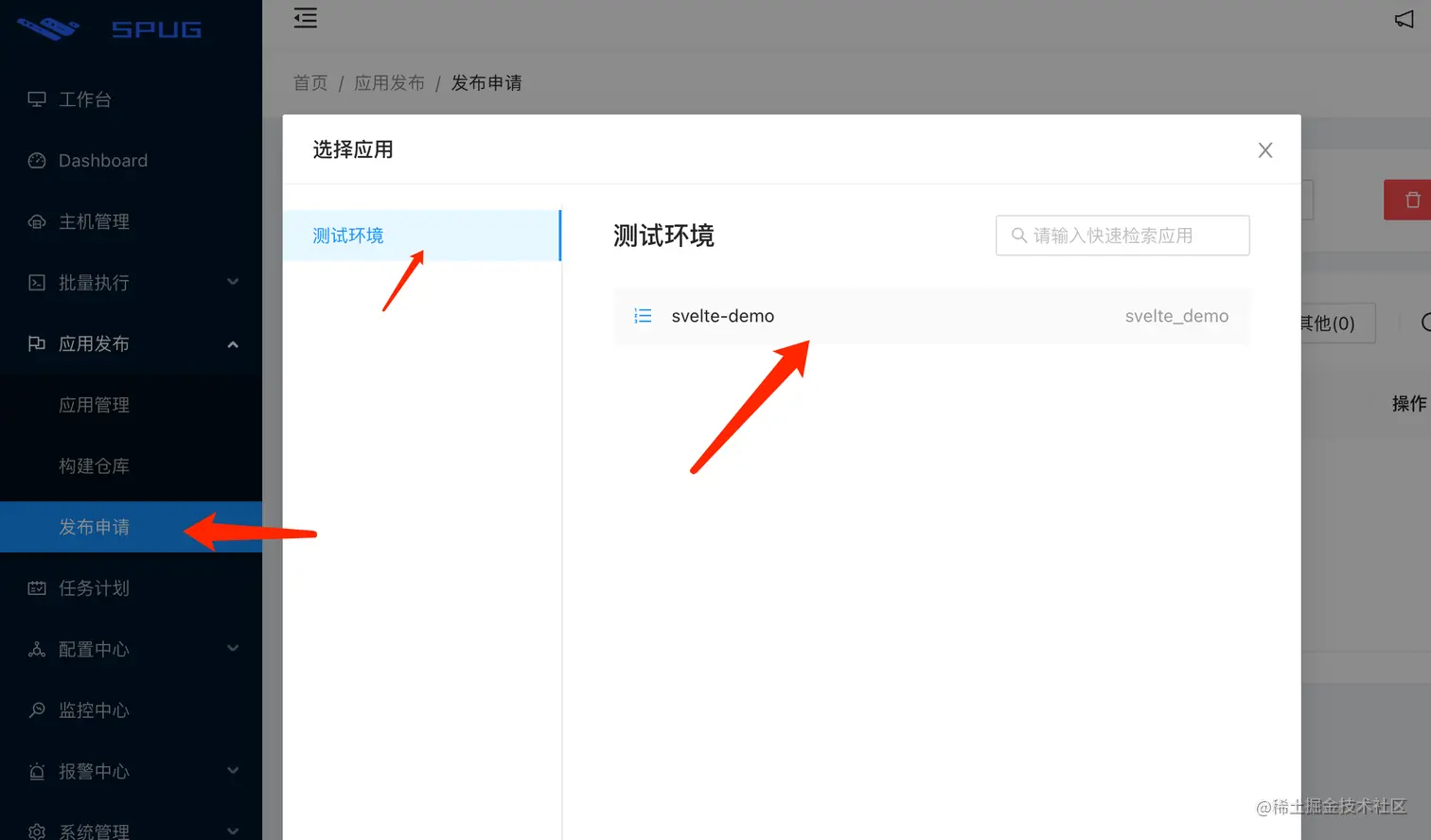Open the 工作台 menu item
The image size is (1431, 840).
[131, 99]
